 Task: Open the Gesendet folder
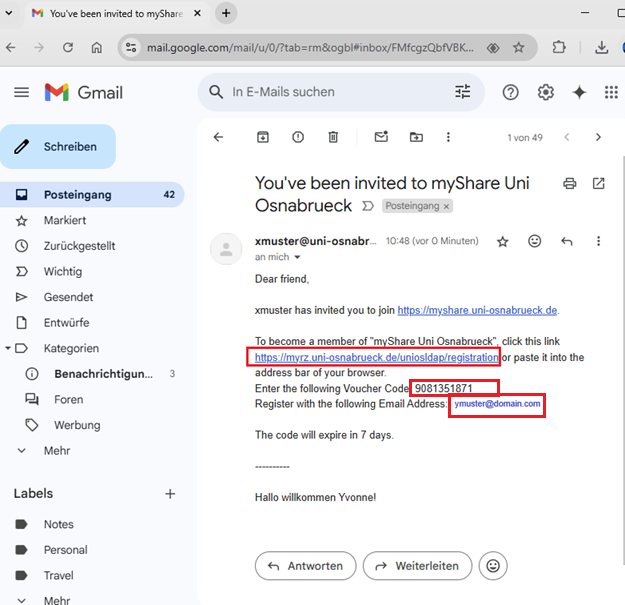pyautogui.click(x=68, y=297)
